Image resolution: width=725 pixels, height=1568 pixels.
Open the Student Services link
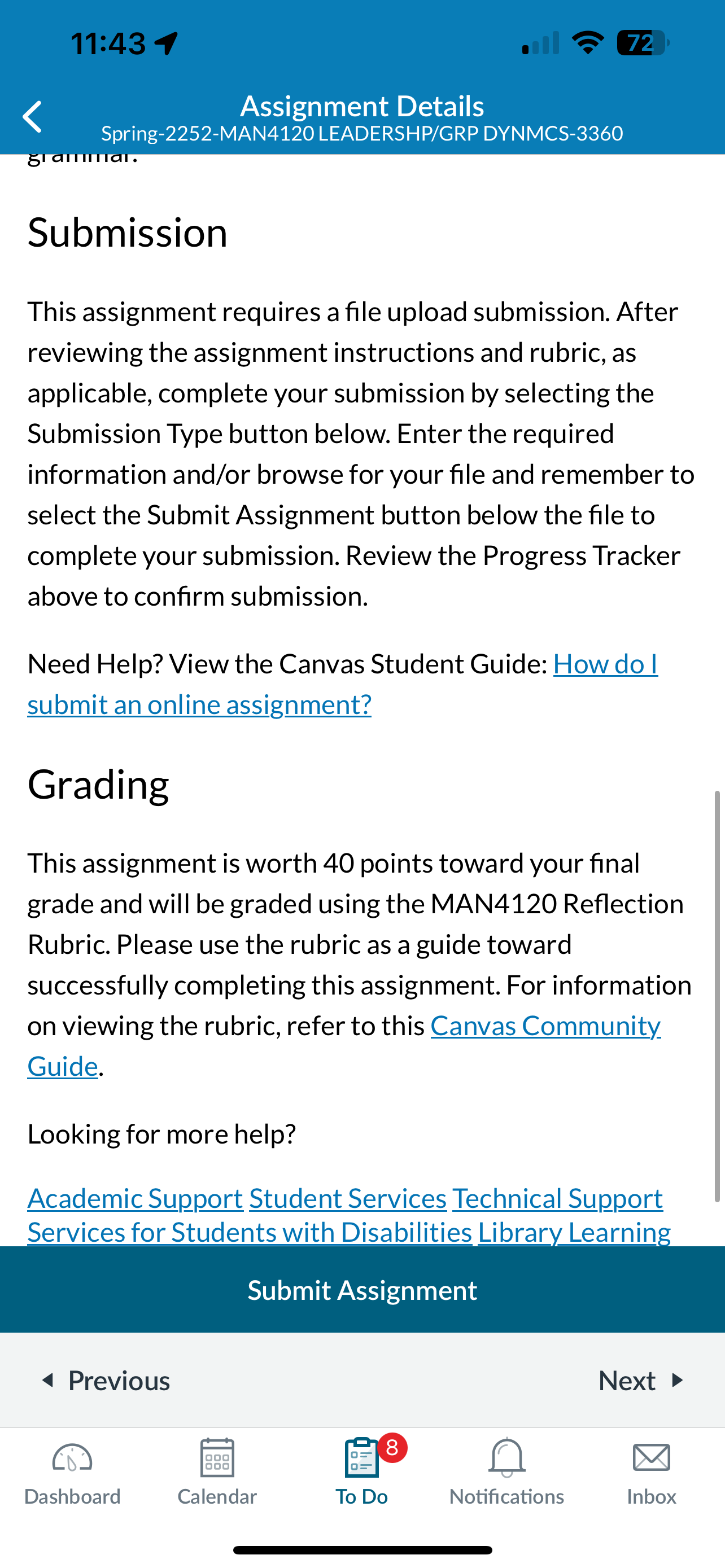coord(348,1198)
